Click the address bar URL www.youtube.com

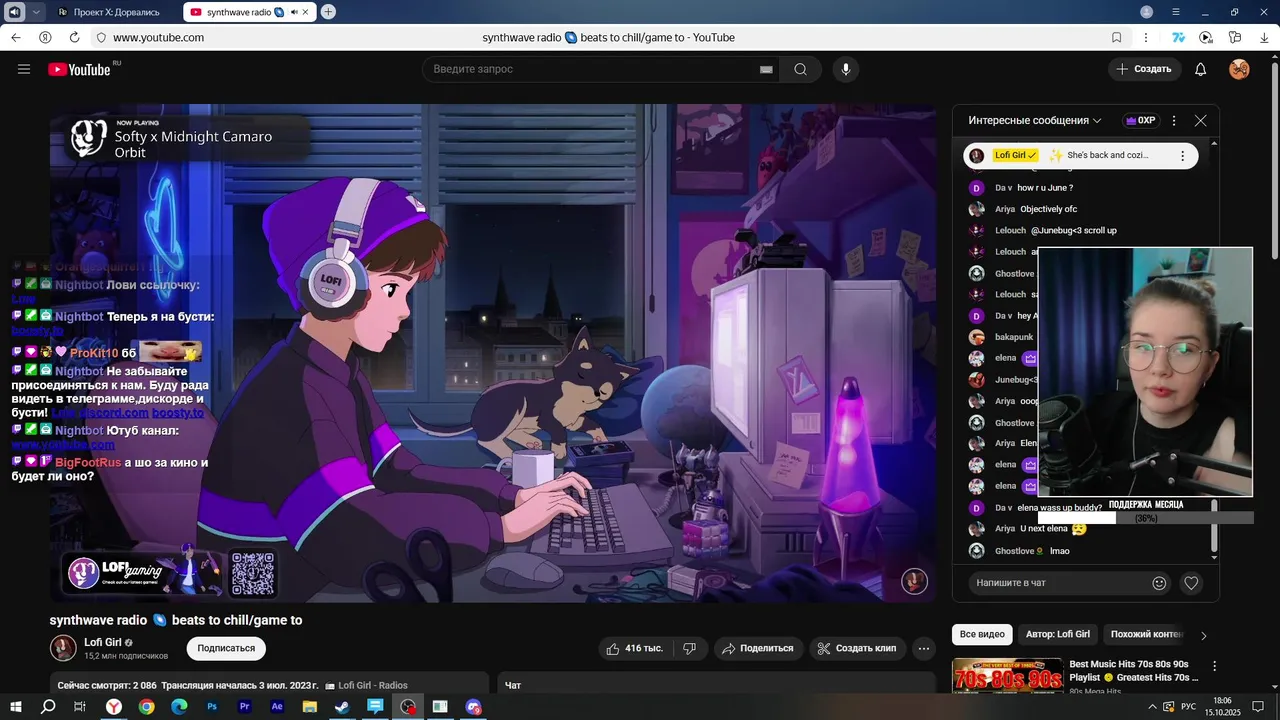coord(158,37)
